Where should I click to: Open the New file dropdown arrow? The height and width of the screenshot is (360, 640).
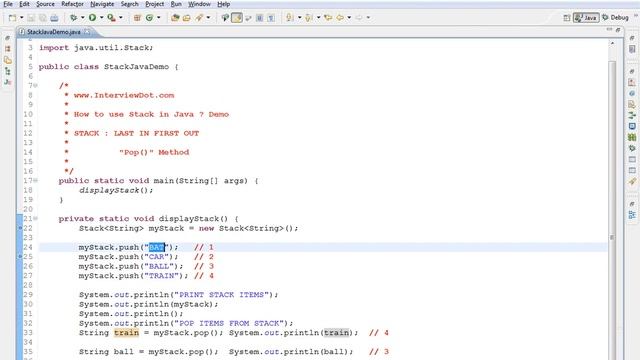pyautogui.click(x=22, y=18)
